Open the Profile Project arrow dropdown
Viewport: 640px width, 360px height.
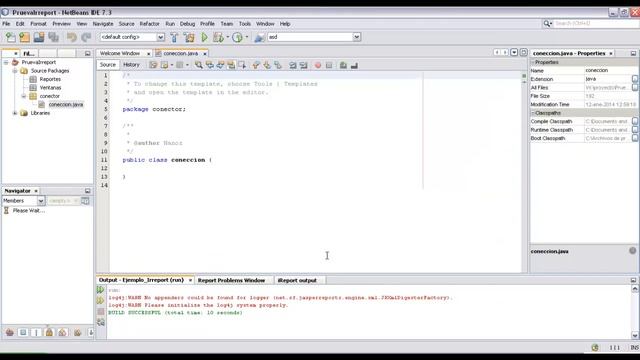coord(247,37)
